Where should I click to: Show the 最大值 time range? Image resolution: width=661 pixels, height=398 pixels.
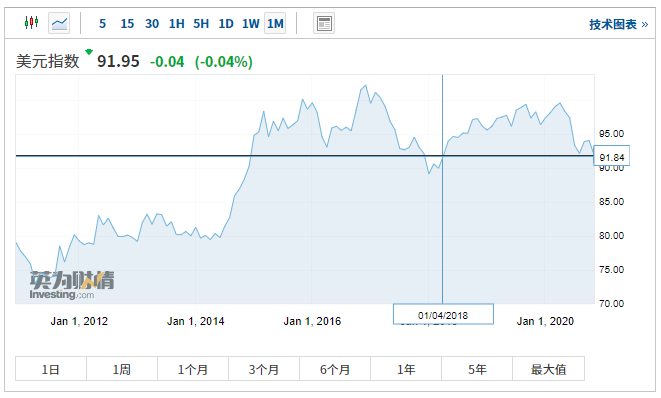pyautogui.click(x=548, y=369)
